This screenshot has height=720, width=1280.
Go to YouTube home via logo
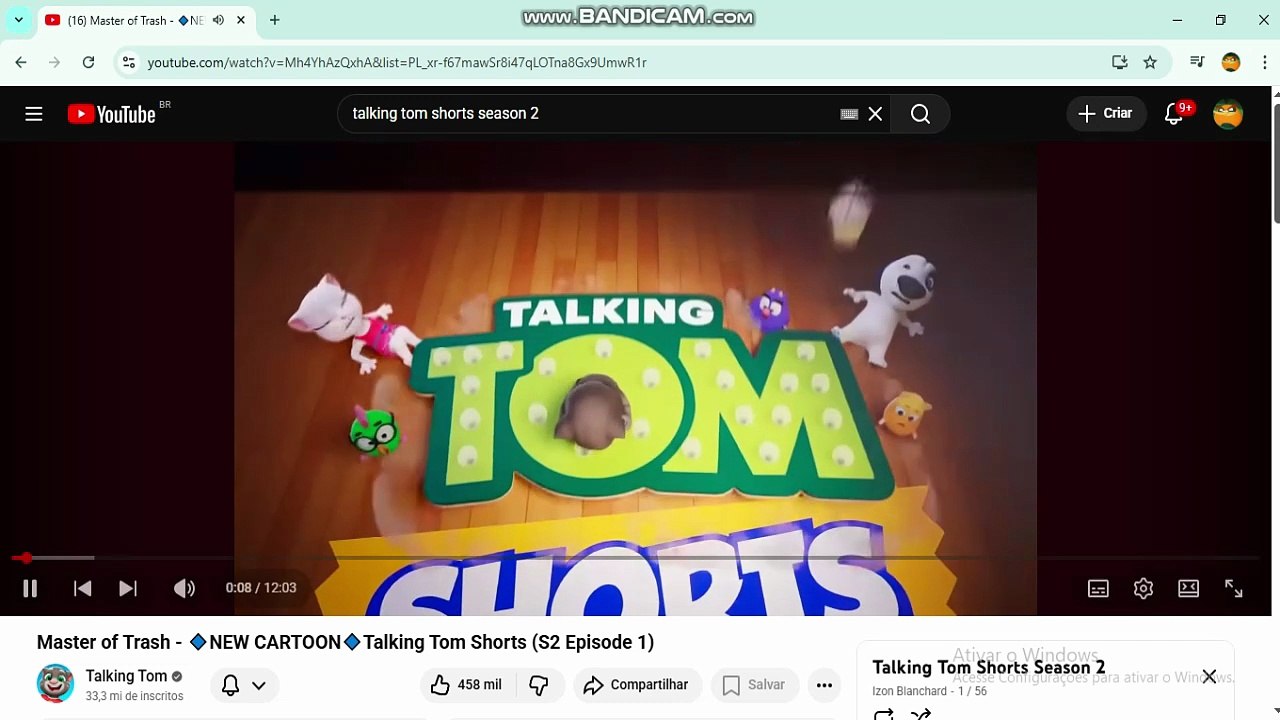(112, 114)
